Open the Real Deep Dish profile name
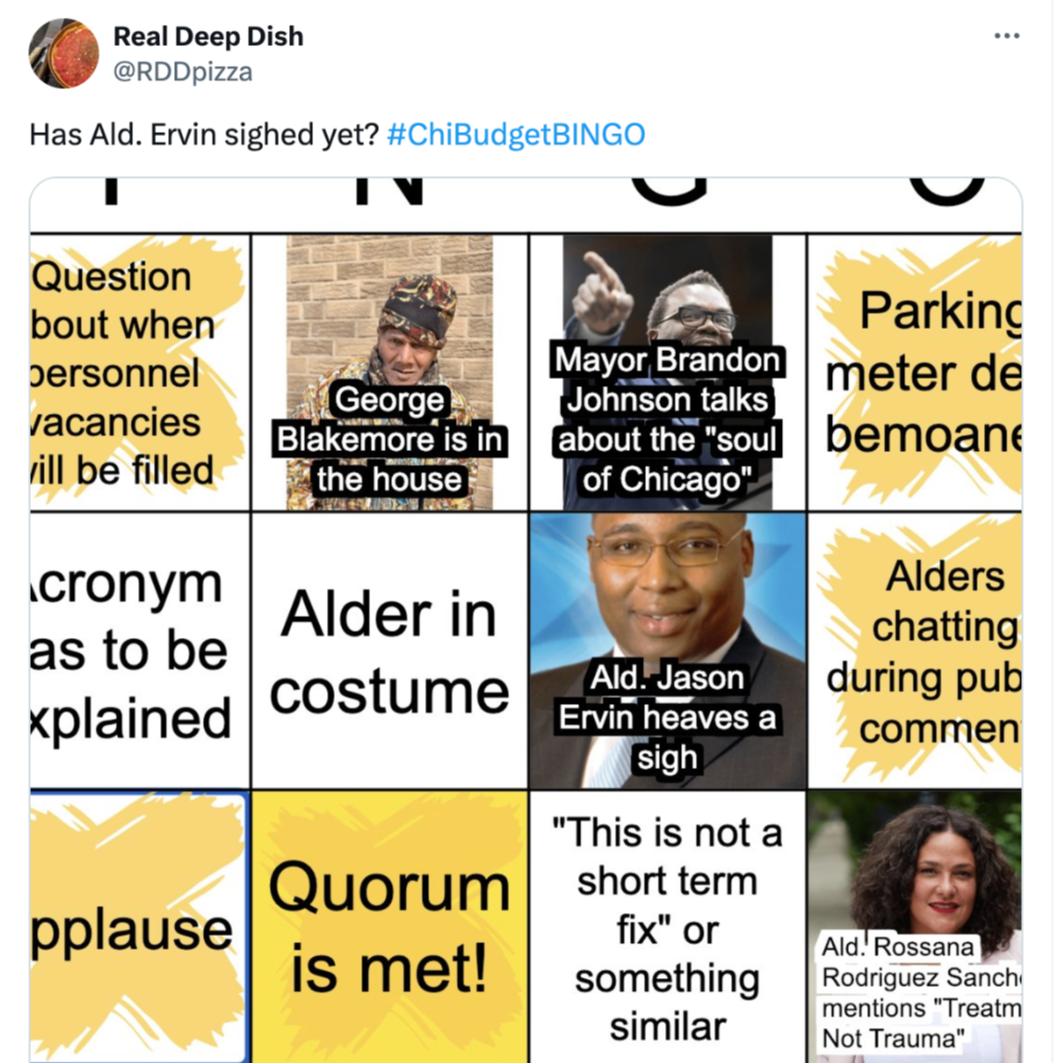1063x1063 pixels. pyautogui.click(x=208, y=37)
